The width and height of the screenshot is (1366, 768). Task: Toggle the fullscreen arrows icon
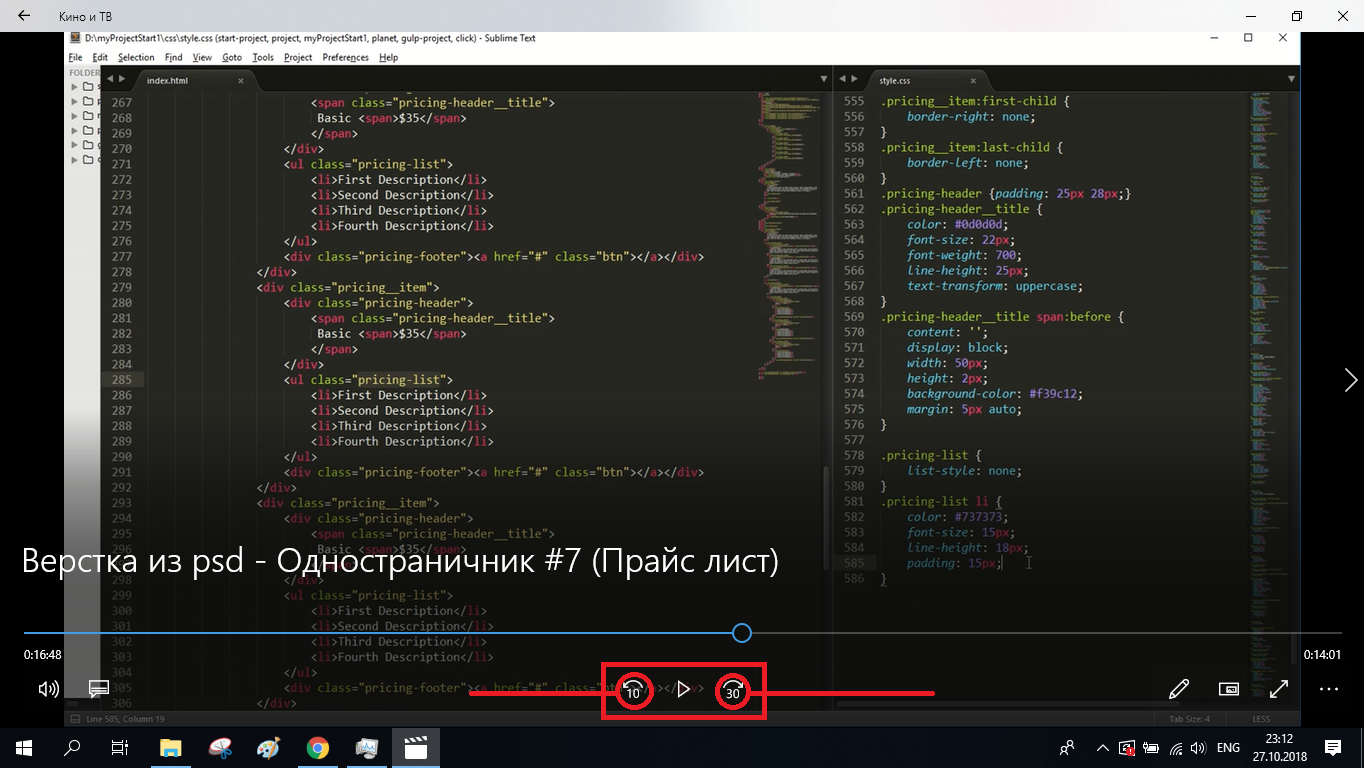1278,689
